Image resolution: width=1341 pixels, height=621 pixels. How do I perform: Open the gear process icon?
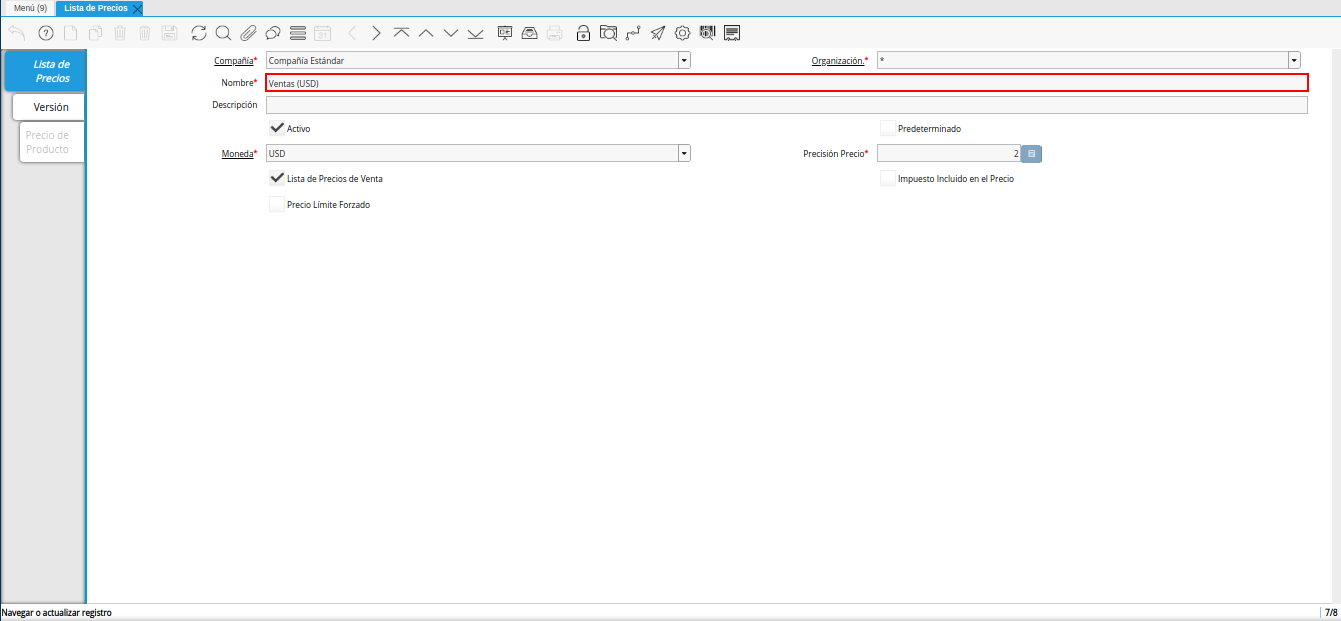[x=683, y=33]
